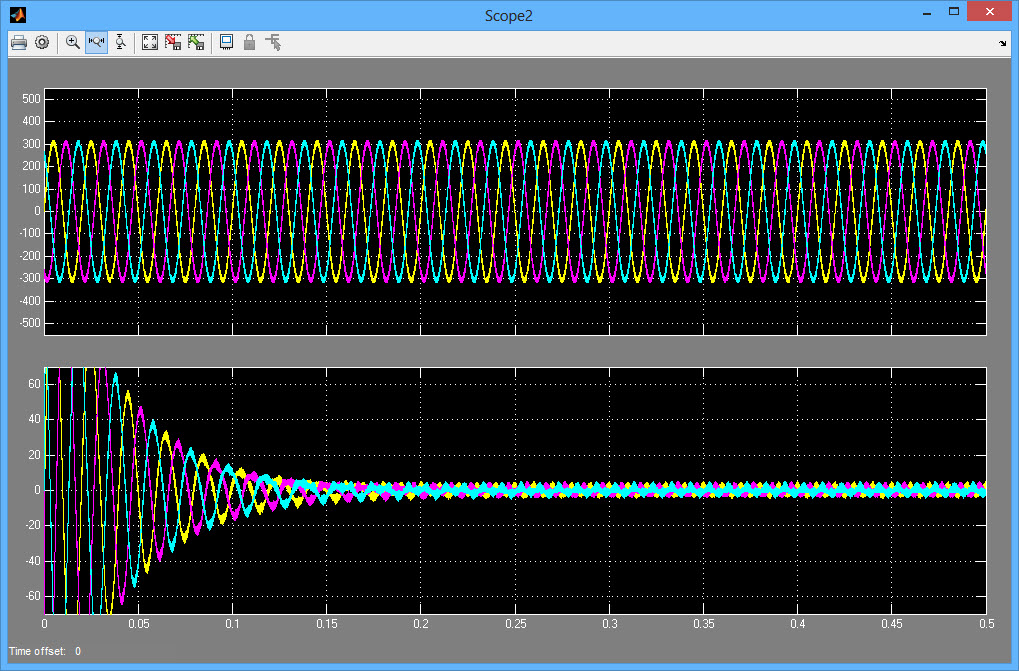The image size is (1019, 671).
Task: Click the -300 label on upper y-axis
Action: coord(29,278)
